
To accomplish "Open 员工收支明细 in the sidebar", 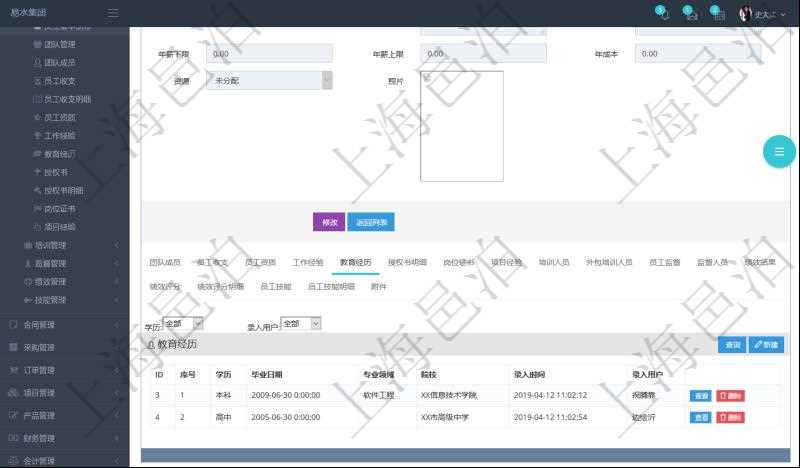I will 67,99.
